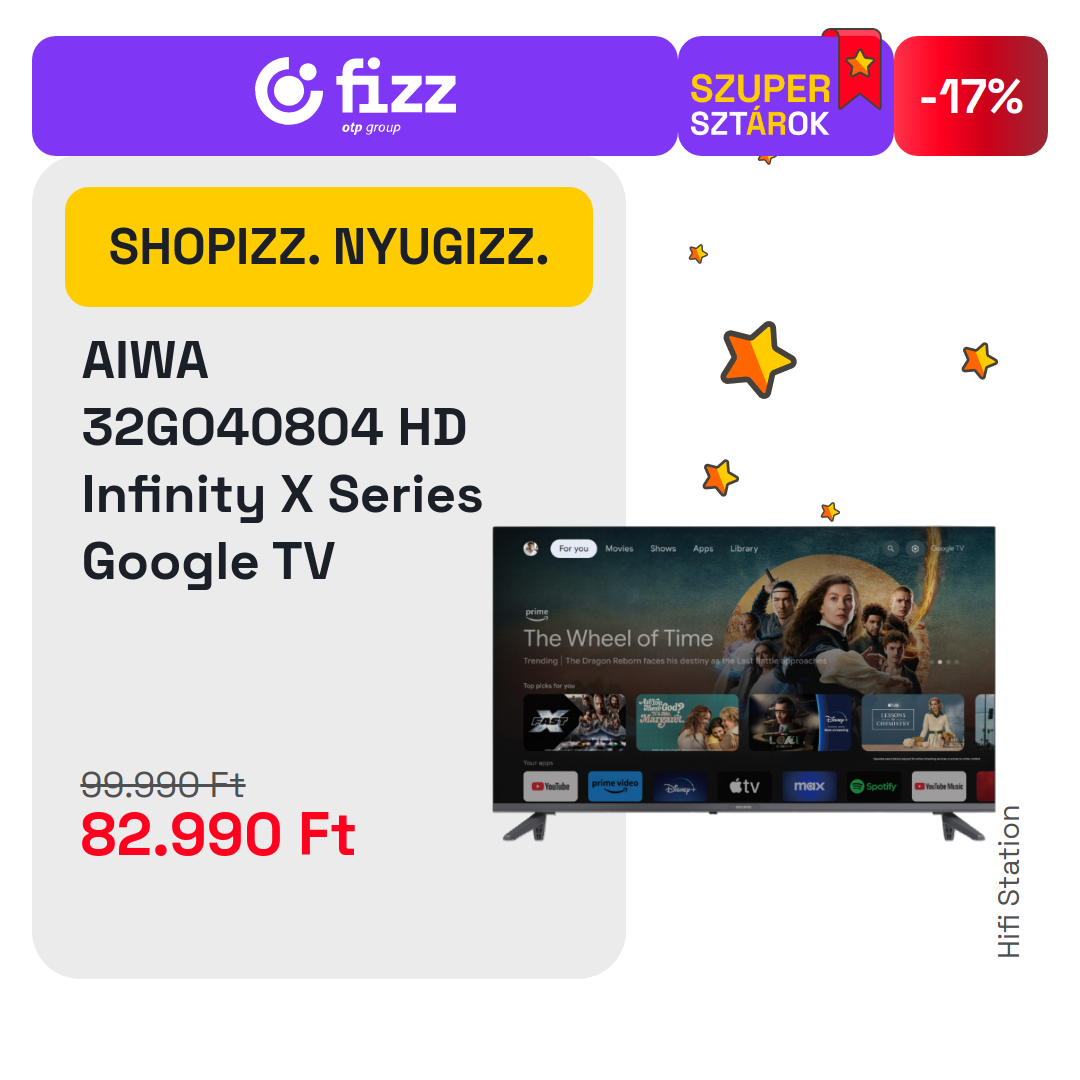Open the Disney+ app tile
This screenshot has height=1080, width=1080.
pyautogui.click(x=680, y=786)
